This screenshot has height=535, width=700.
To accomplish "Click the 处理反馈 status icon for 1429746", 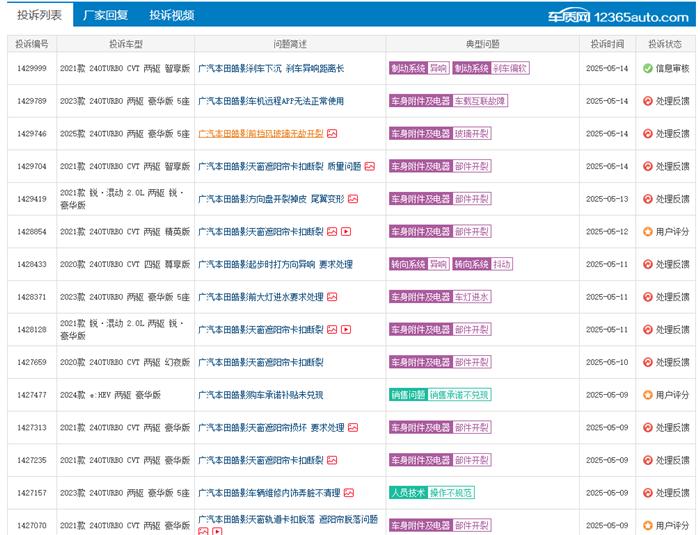I will pyautogui.click(x=648, y=134).
